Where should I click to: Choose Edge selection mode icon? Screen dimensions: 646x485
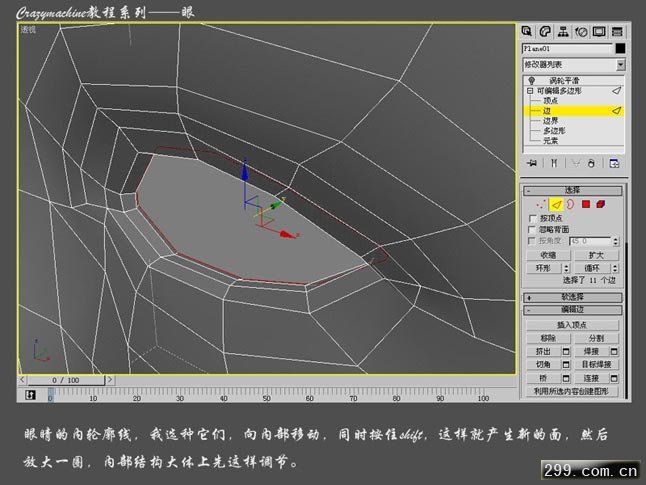click(557, 204)
